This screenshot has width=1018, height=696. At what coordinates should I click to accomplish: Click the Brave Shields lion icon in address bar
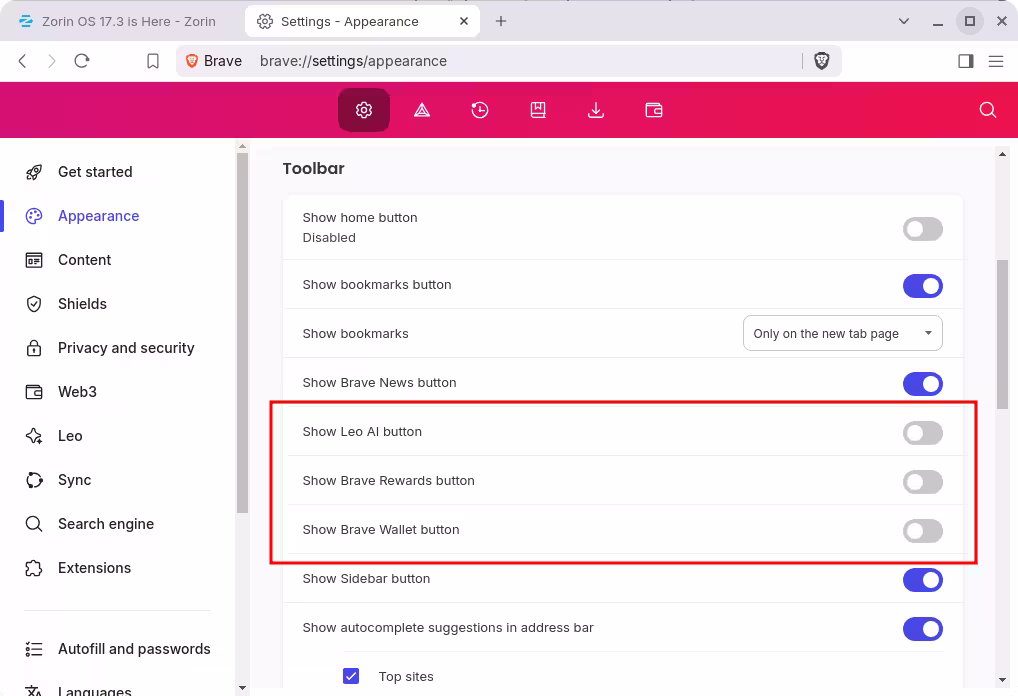pos(821,61)
